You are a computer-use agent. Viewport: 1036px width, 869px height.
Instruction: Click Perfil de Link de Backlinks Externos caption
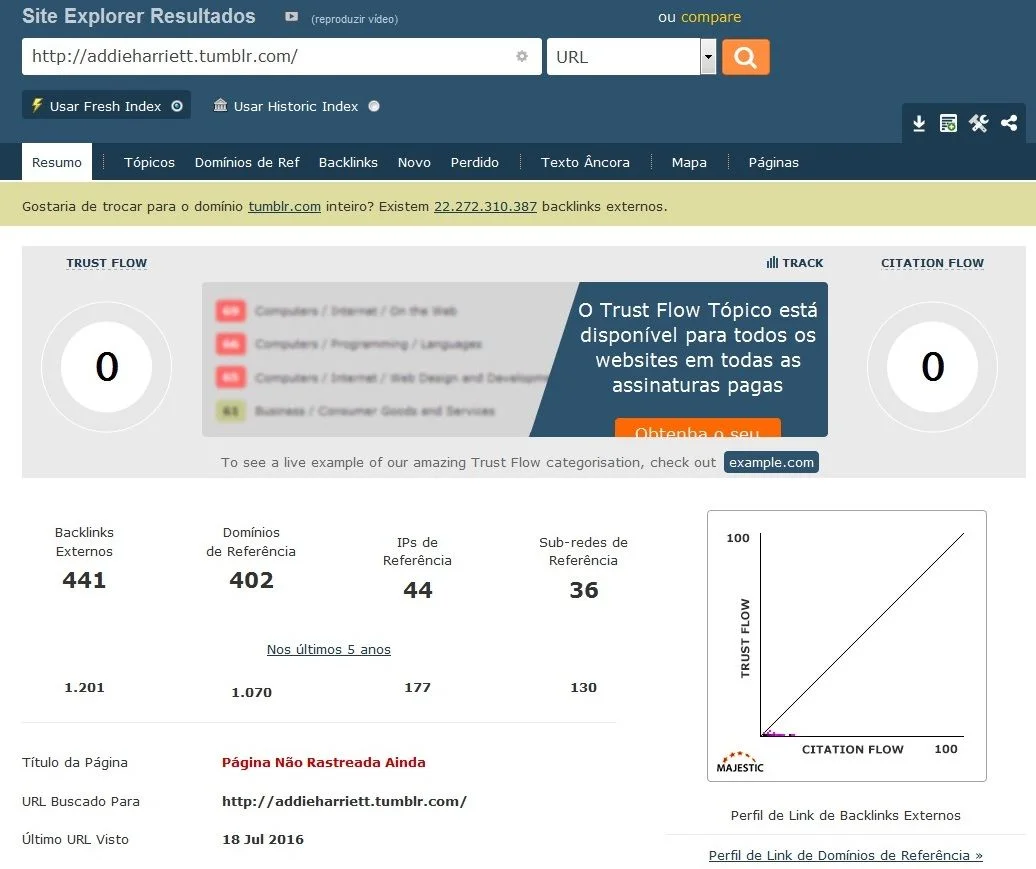pos(846,815)
